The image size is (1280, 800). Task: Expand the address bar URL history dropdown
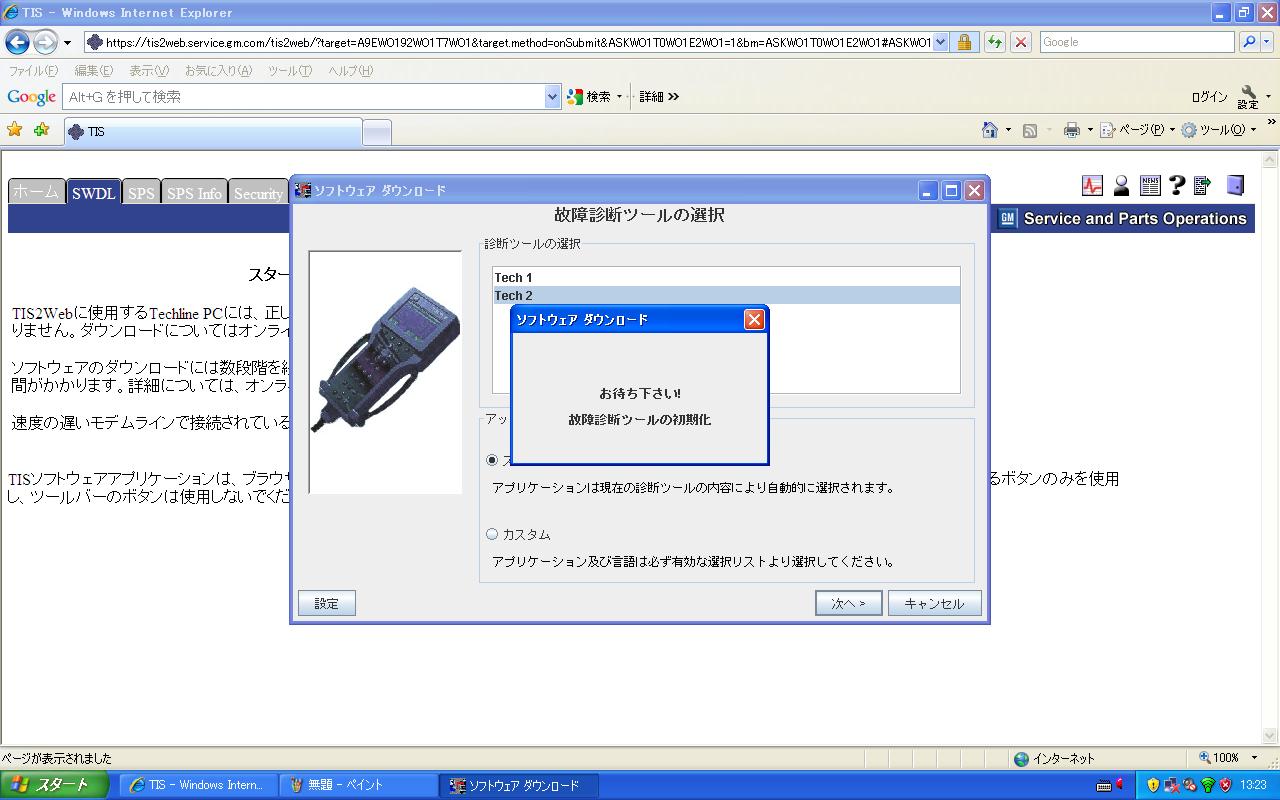(x=940, y=43)
